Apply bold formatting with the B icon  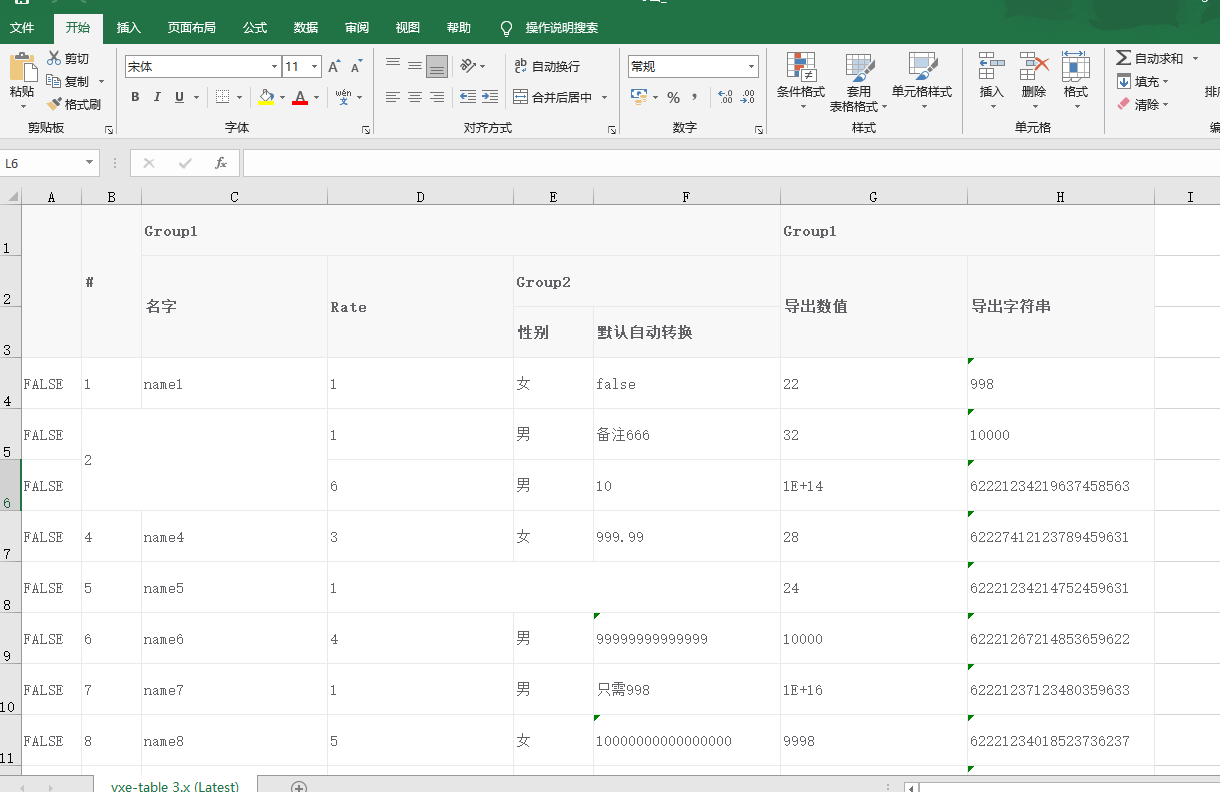click(134, 97)
